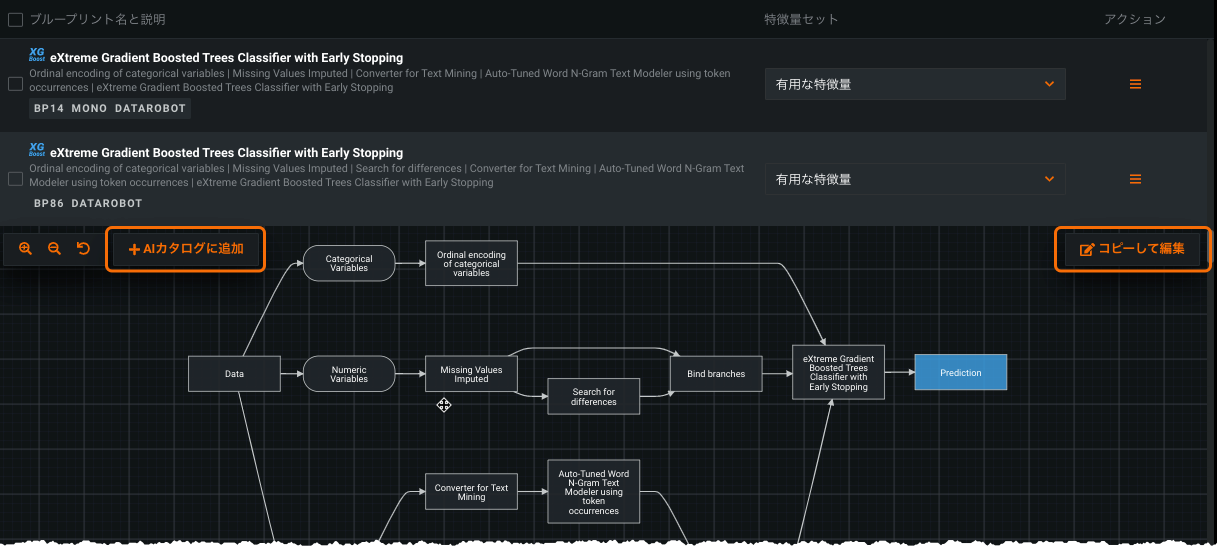The height and width of the screenshot is (546, 1217).
Task: Click DATAROBOT tag in BP86 row
Action: pos(107,203)
